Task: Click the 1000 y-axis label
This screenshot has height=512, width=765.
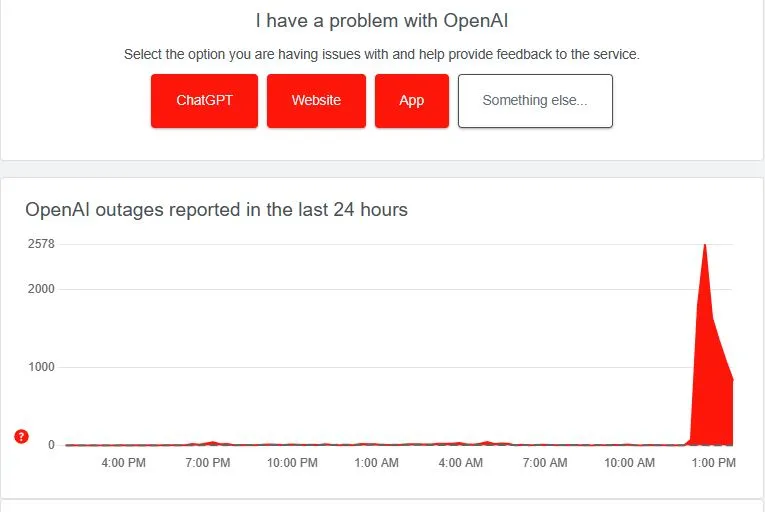Action: tap(41, 367)
